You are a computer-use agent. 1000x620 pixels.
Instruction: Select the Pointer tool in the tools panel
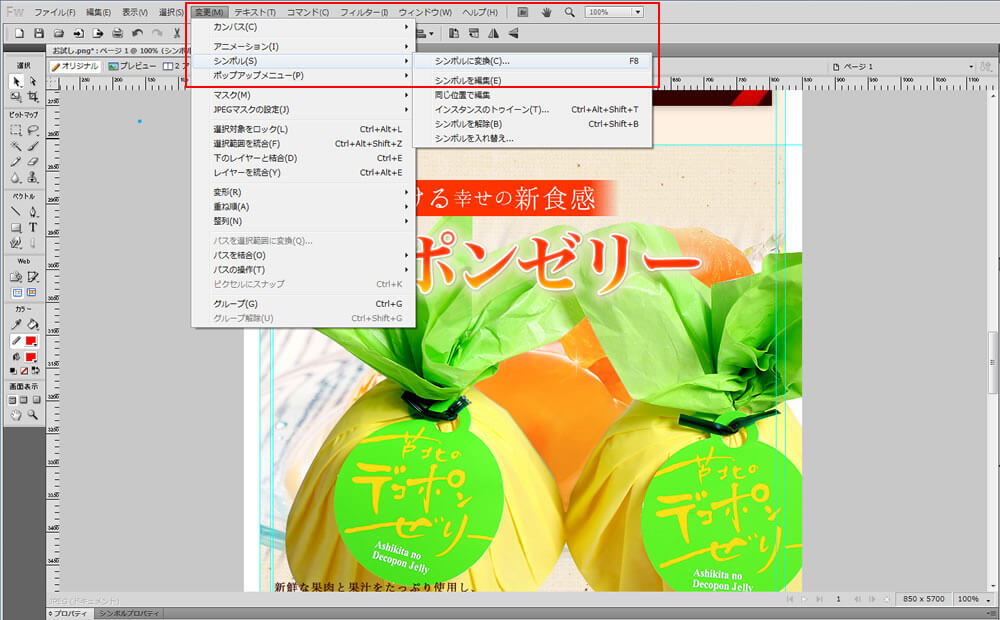tap(16, 81)
